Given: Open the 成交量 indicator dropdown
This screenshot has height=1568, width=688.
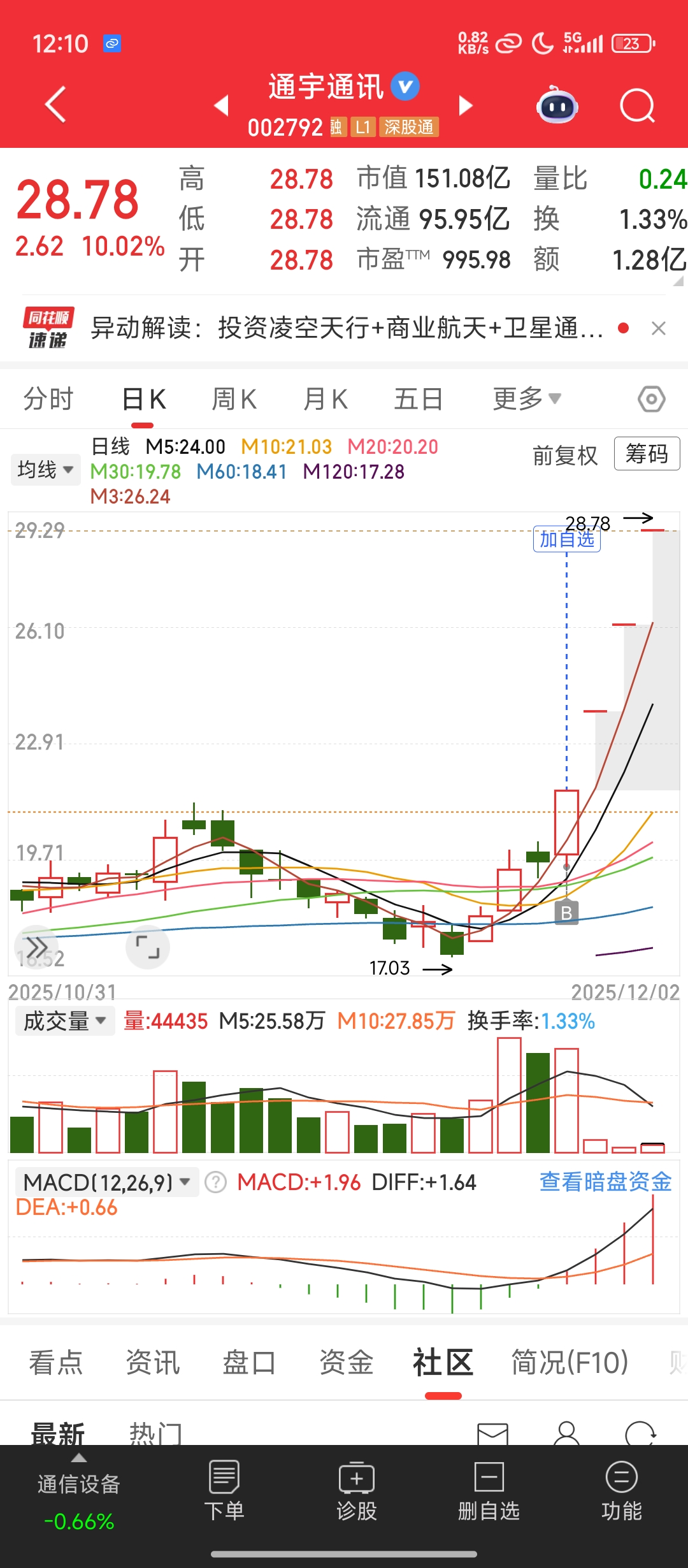Looking at the screenshot, I should click(64, 1021).
